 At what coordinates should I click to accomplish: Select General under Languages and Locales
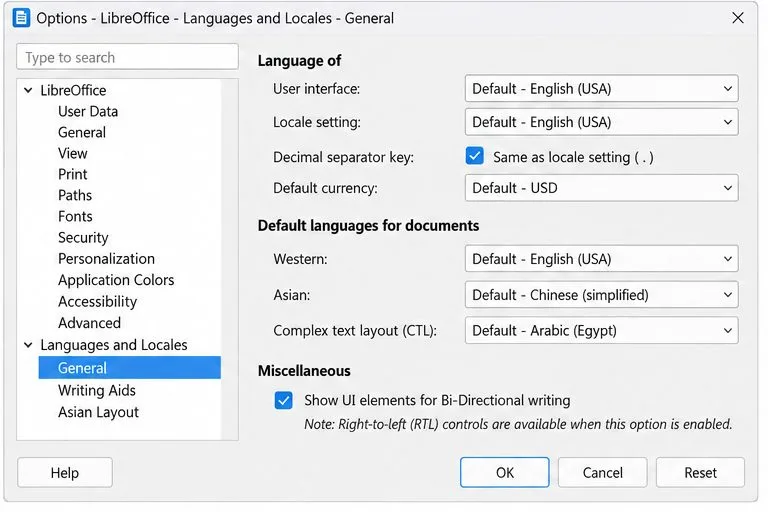click(130, 368)
